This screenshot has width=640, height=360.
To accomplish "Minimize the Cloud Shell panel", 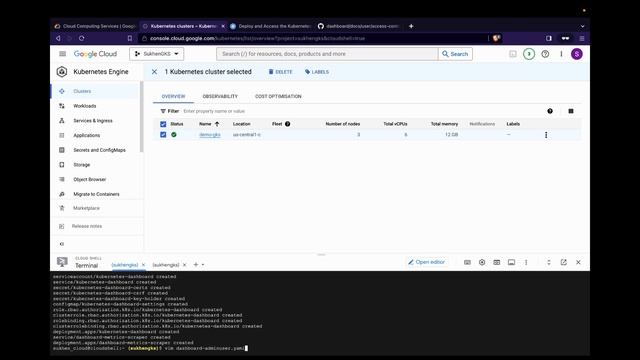I will coord(549,262).
